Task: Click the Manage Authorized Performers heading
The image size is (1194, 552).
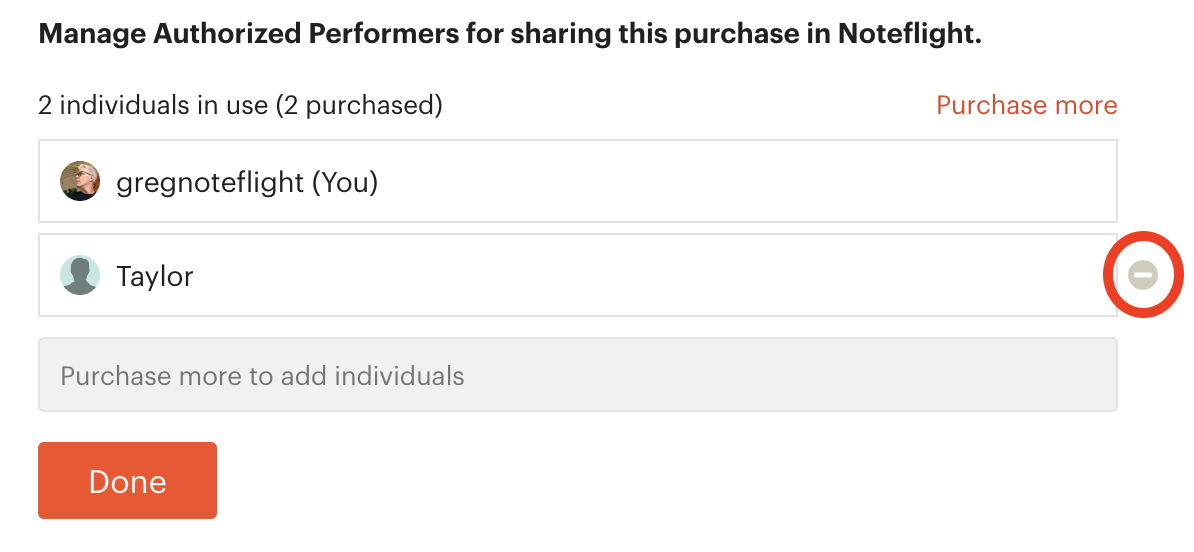Action: click(510, 34)
